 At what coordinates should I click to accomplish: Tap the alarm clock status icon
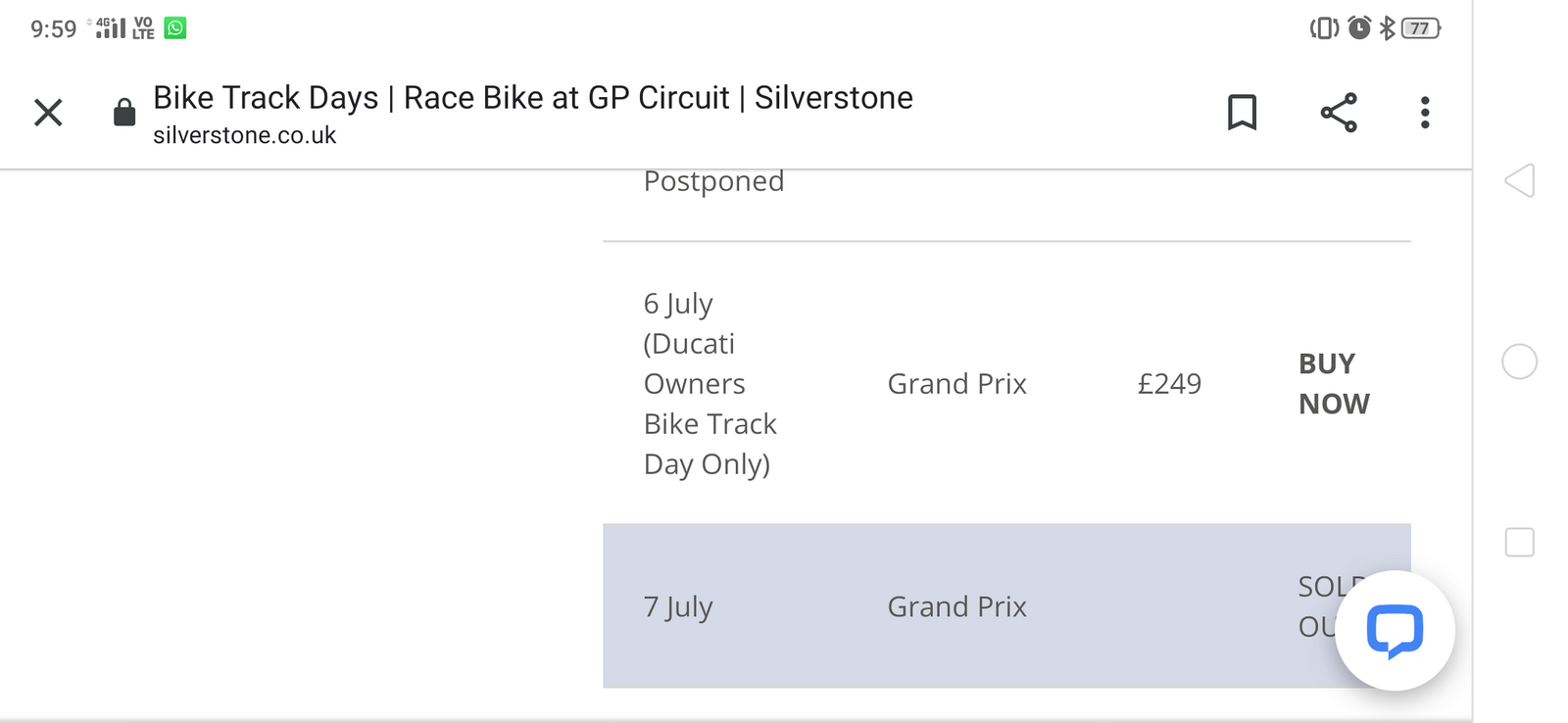point(1359,28)
